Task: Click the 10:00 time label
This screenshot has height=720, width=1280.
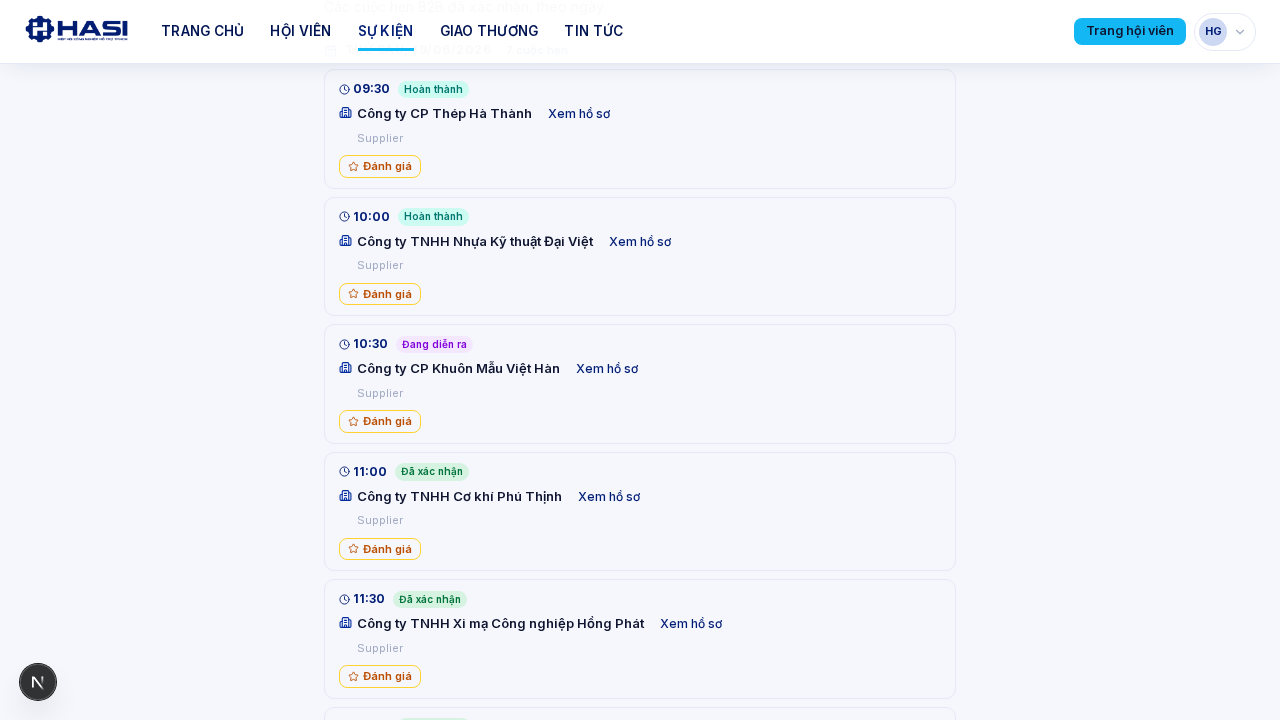Action: [371, 217]
